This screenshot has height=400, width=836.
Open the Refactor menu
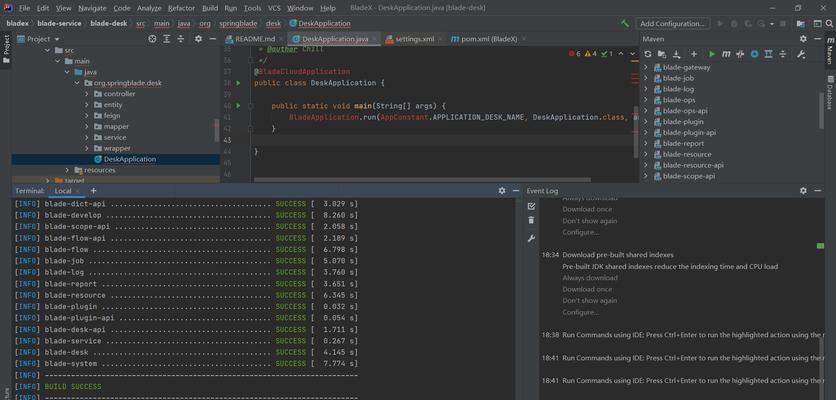[181, 8]
